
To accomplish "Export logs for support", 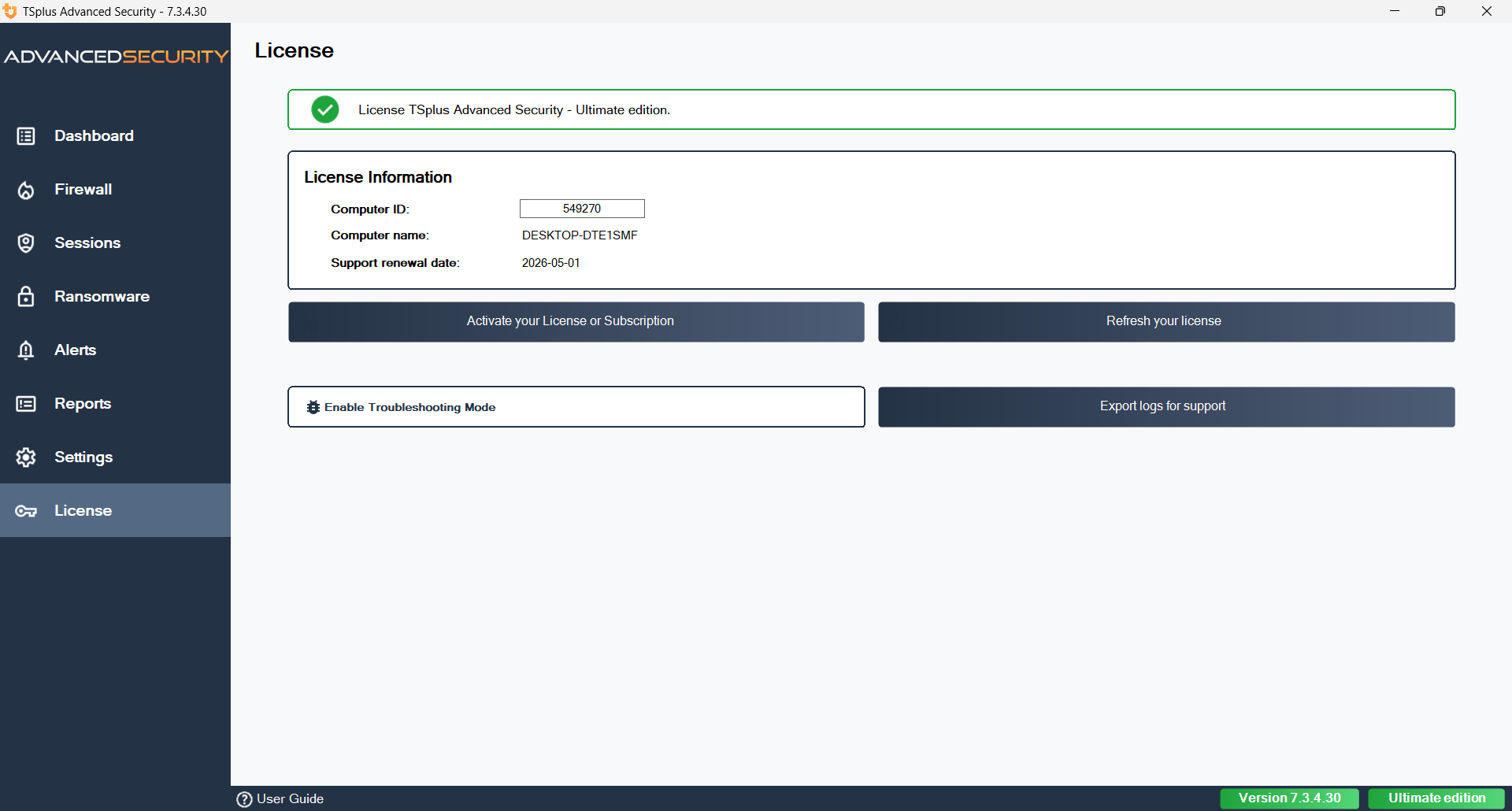I will [x=1166, y=407].
